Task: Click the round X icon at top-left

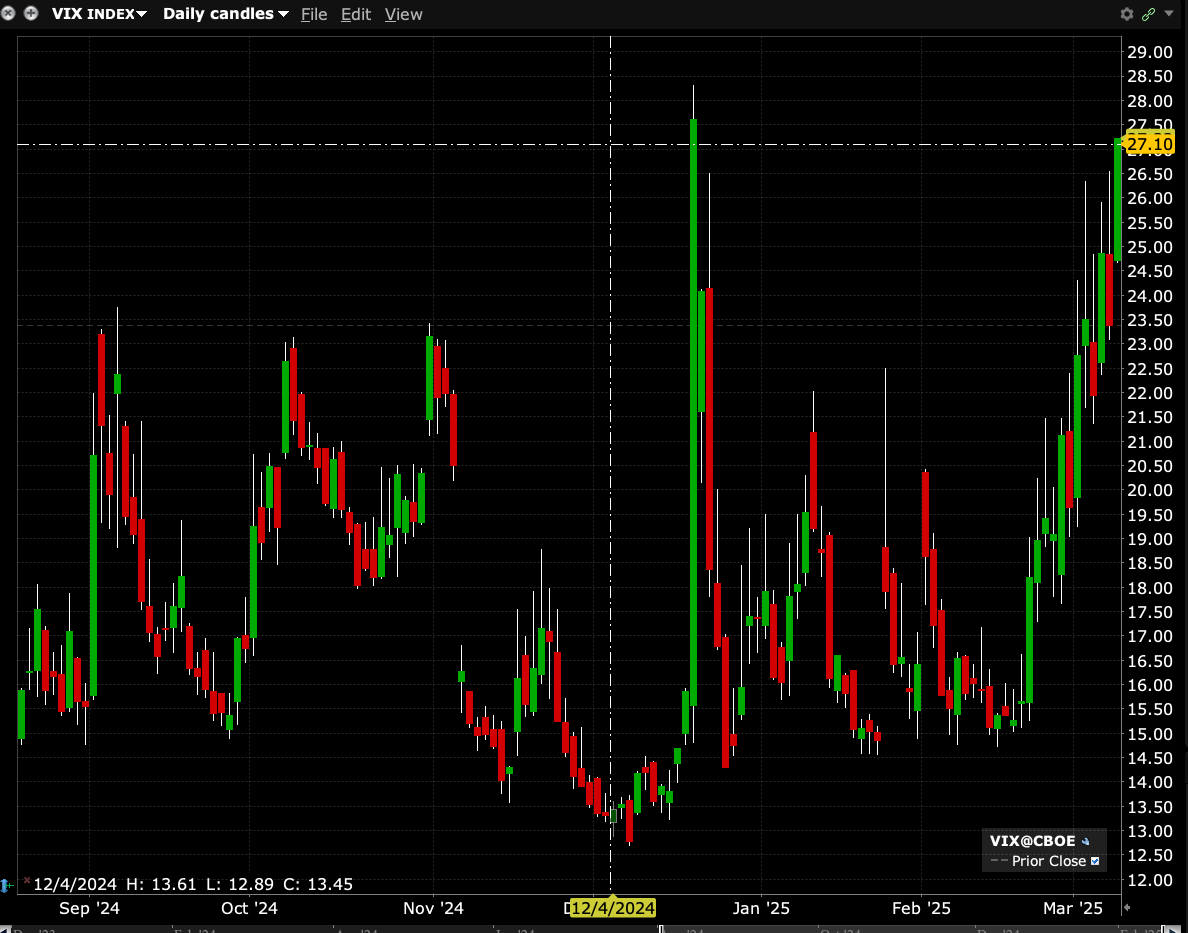Action: pyautogui.click(x=12, y=14)
